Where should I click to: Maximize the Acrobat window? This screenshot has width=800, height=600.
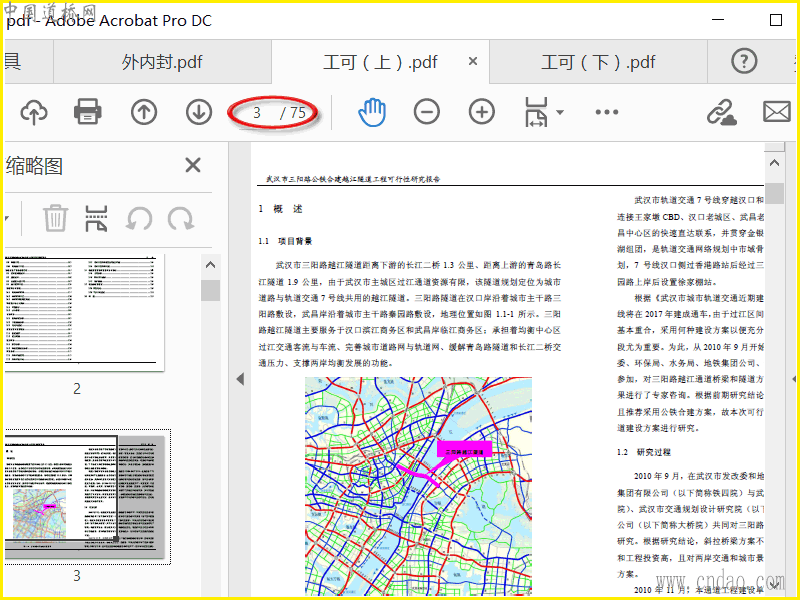776,20
